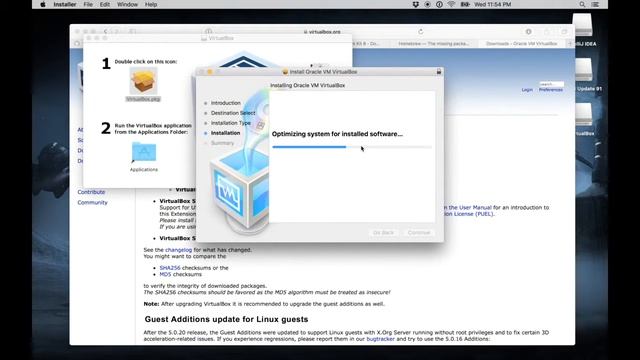Open the MD5 checksums link
This screenshot has width=640, height=360.
[165, 274]
